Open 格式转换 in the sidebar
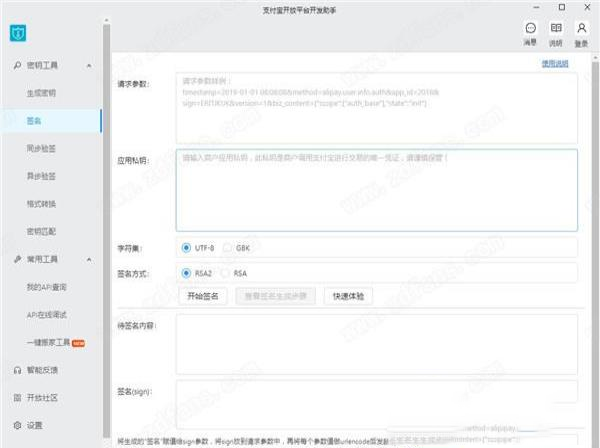Viewport: 600px width, 448px height. pos(41,204)
